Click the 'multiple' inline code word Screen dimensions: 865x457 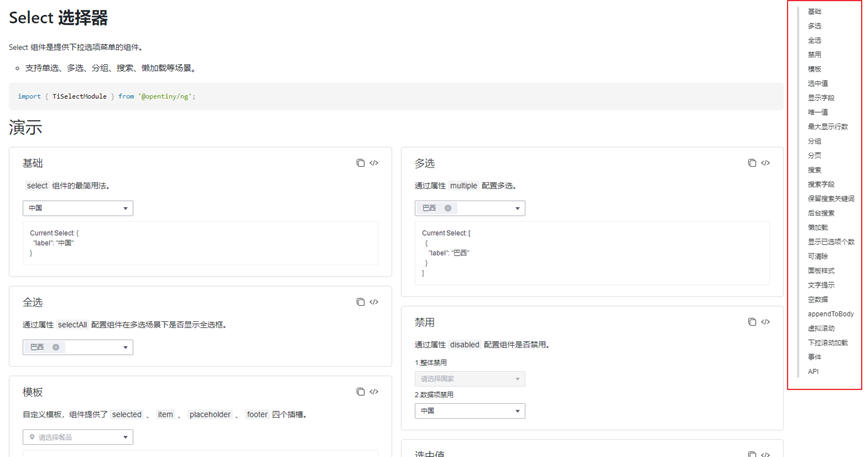(x=463, y=186)
